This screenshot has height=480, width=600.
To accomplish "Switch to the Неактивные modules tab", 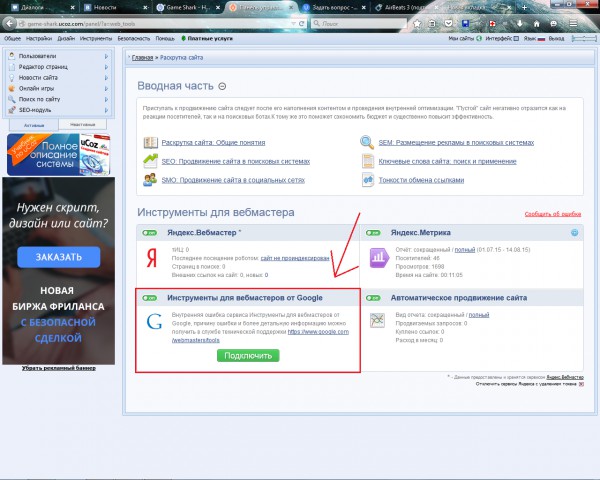I will [x=83, y=124].
